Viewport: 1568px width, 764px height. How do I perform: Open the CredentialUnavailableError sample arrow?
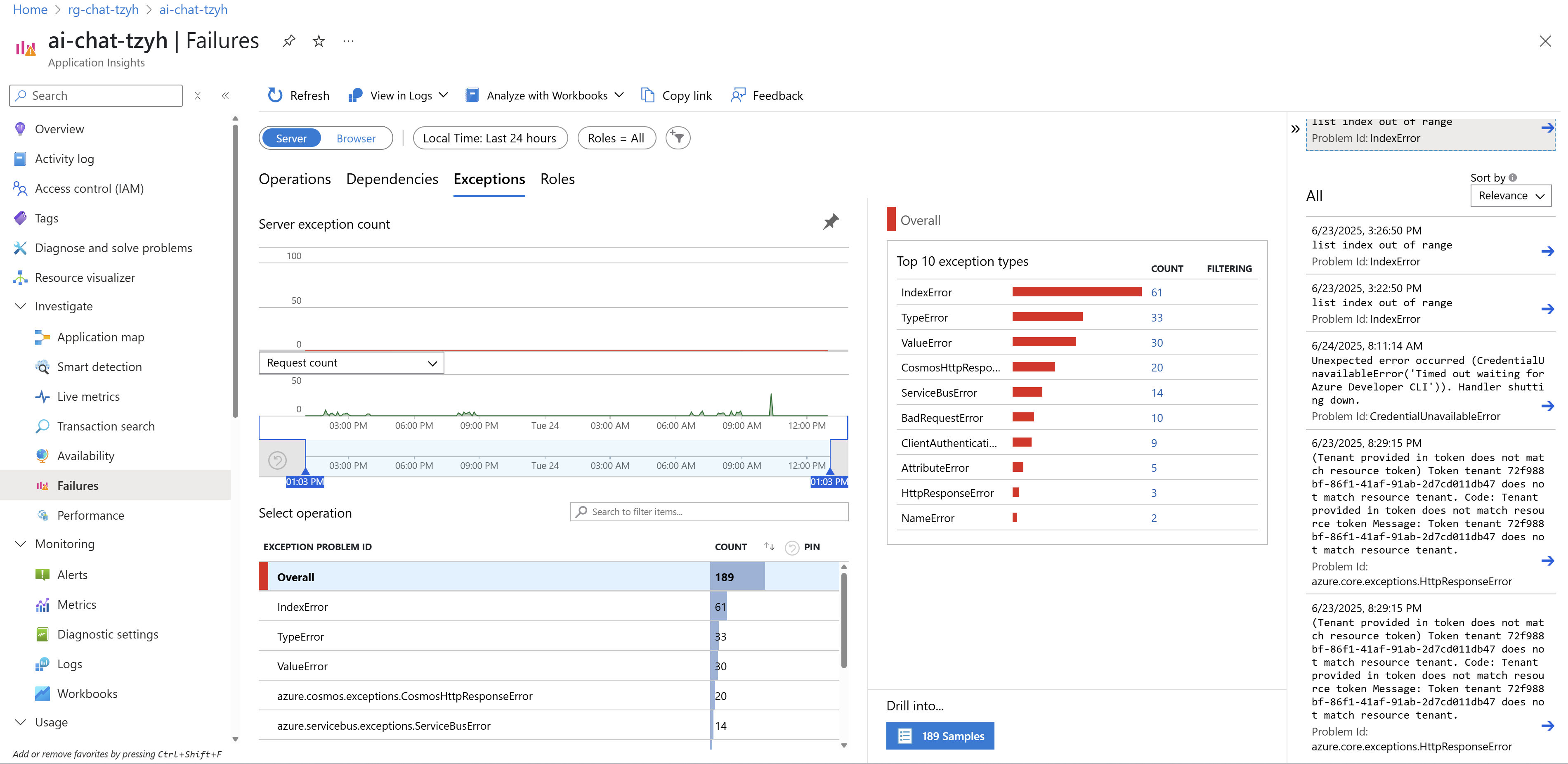[1547, 406]
